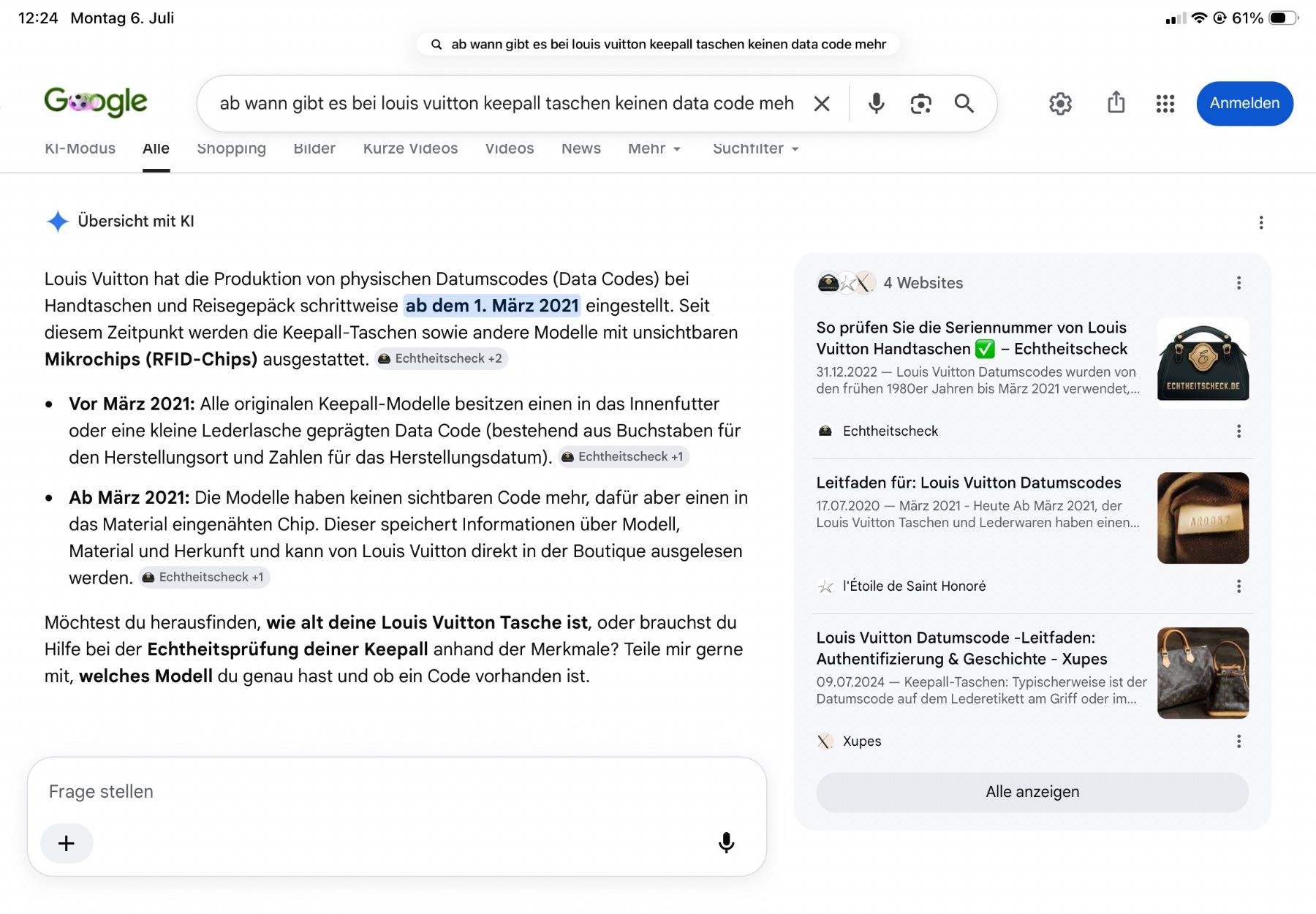Click the Xupes handbags thumbnail image

(1203, 673)
